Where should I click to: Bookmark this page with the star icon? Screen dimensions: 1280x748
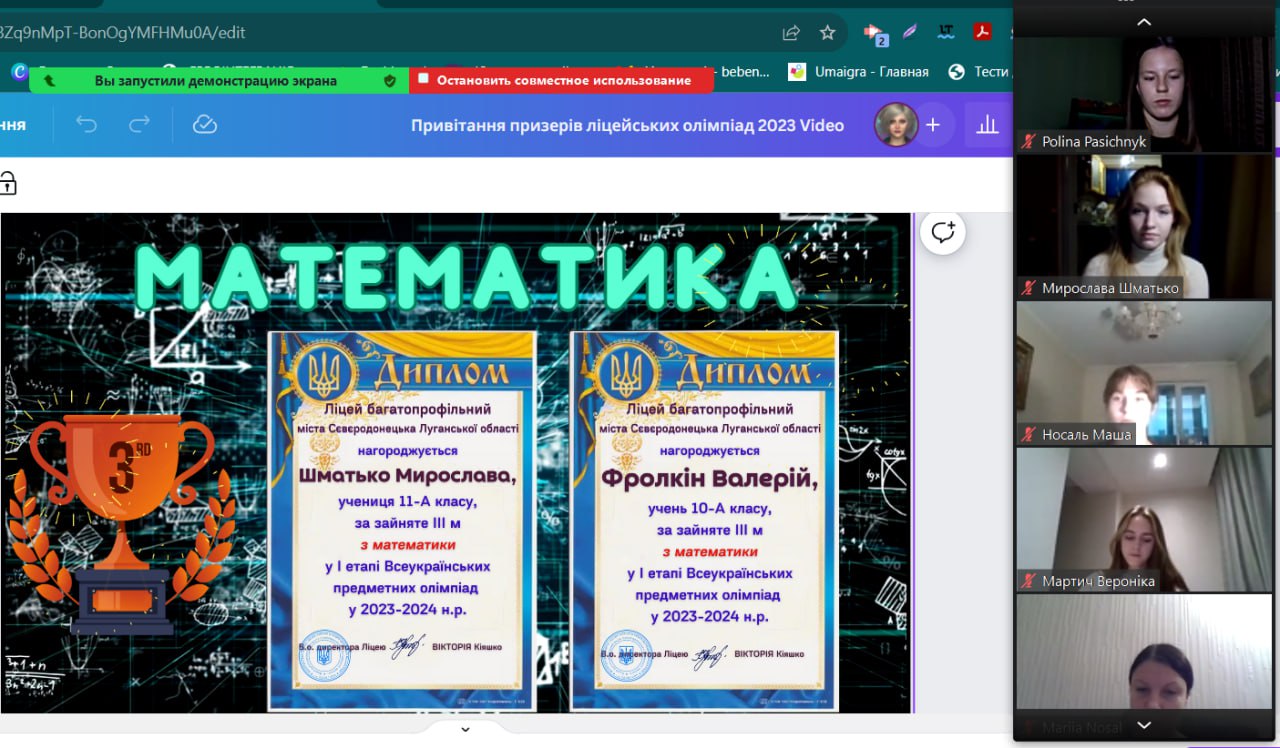[x=827, y=33]
